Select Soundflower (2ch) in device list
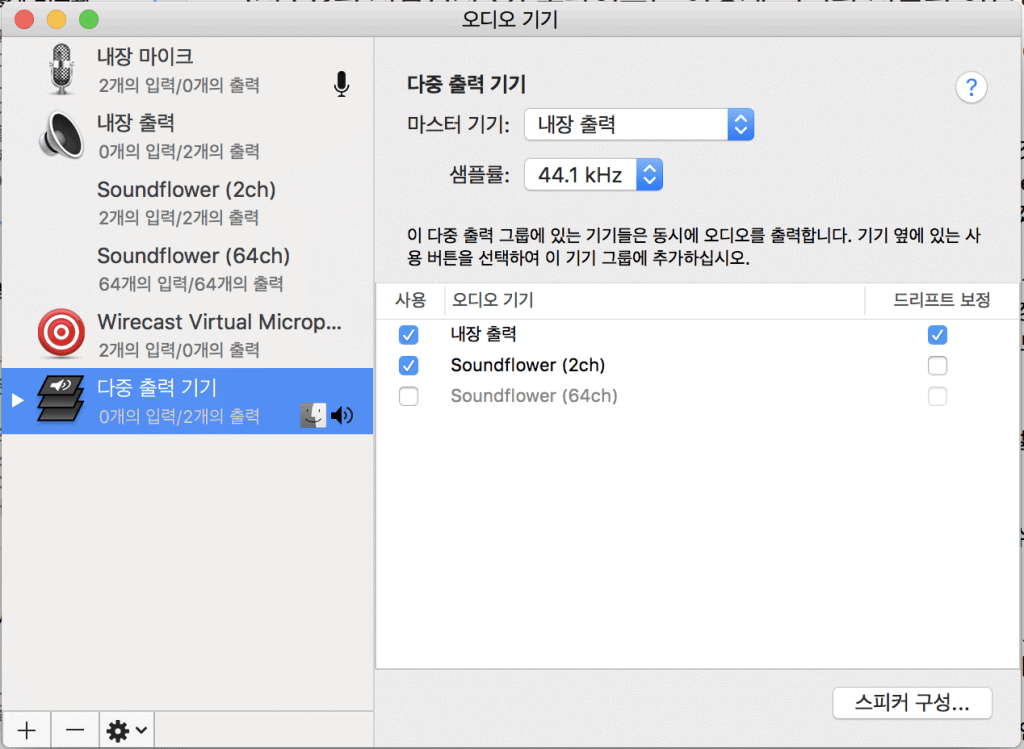 [x=186, y=200]
